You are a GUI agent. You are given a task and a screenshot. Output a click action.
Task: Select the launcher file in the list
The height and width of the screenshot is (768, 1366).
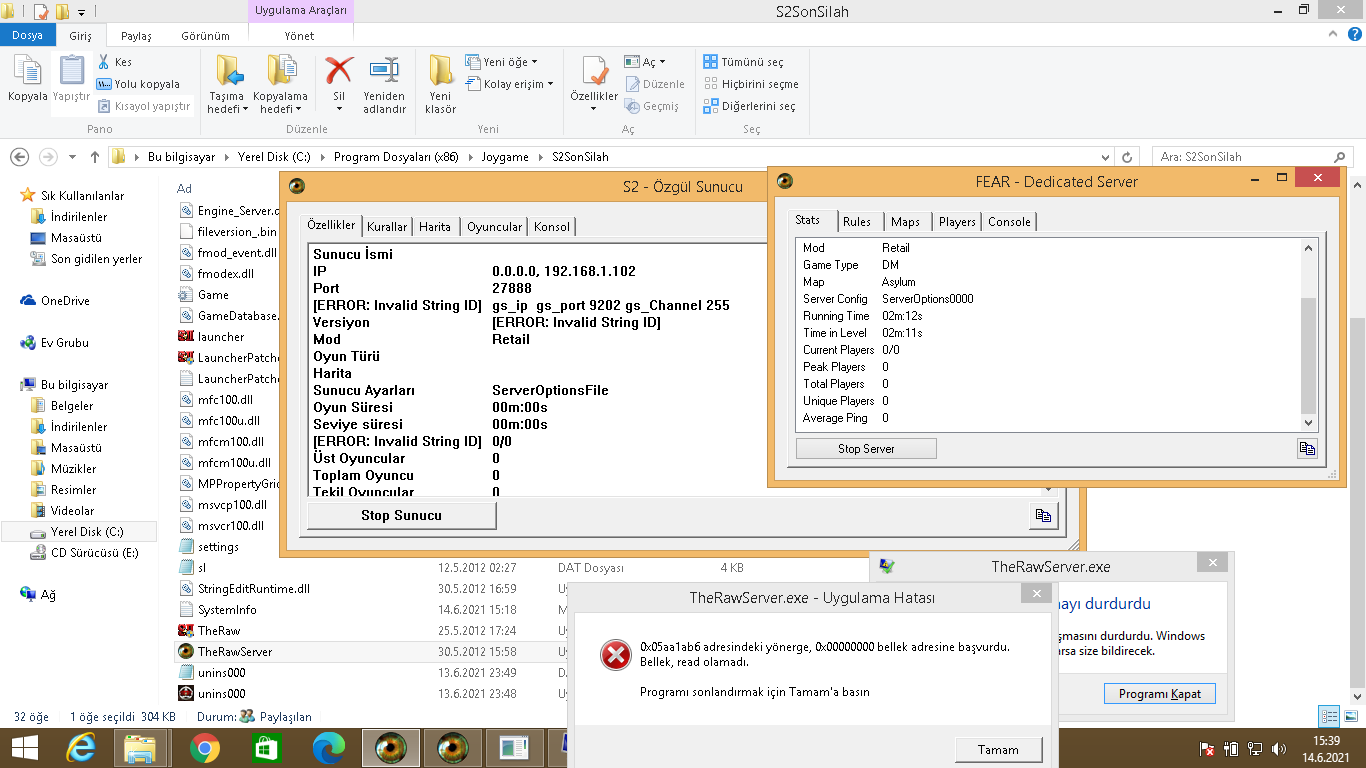tap(220, 337)
